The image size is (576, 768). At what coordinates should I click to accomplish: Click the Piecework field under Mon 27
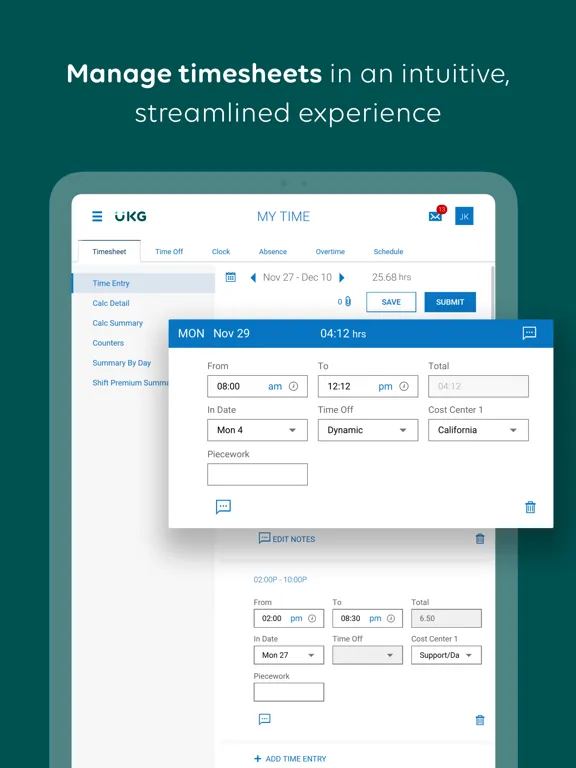point(288,692)
